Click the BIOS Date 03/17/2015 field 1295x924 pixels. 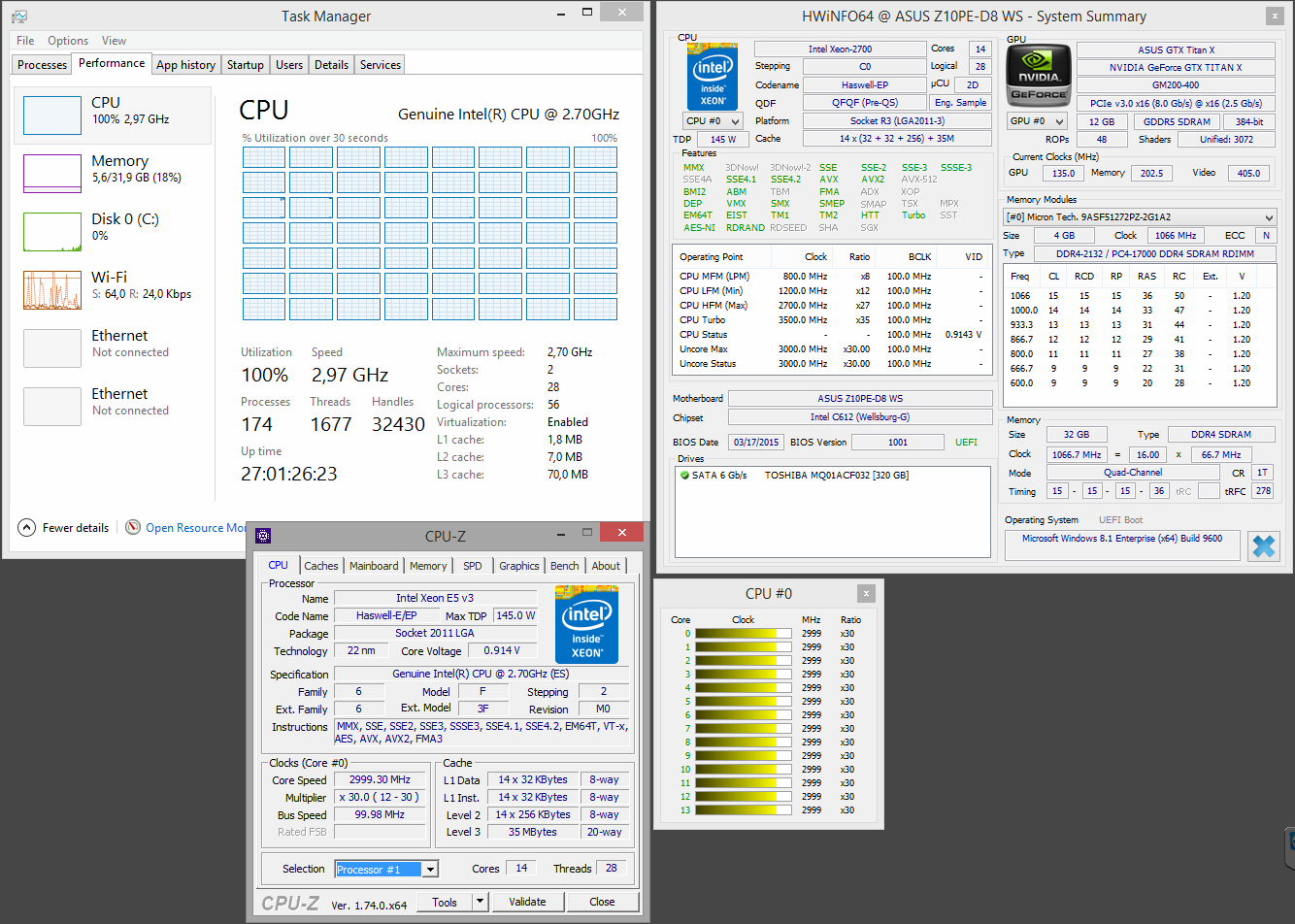pyautogui.click(x=756, y=443)
